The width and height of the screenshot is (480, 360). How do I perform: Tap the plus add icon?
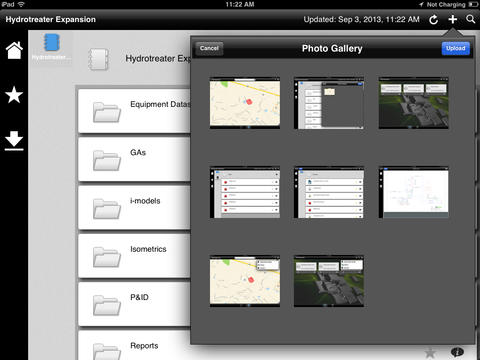point(452,19)
